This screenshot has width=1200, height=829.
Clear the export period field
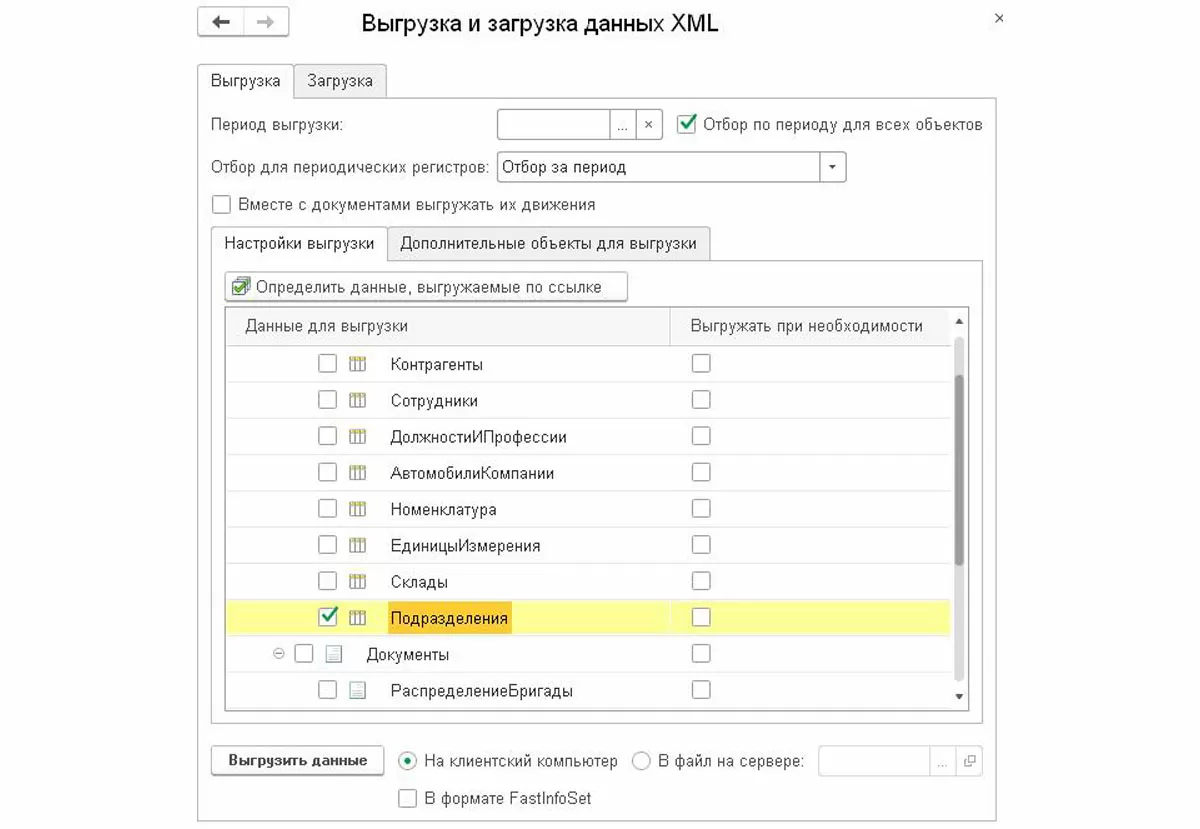(x=649, y=125)
